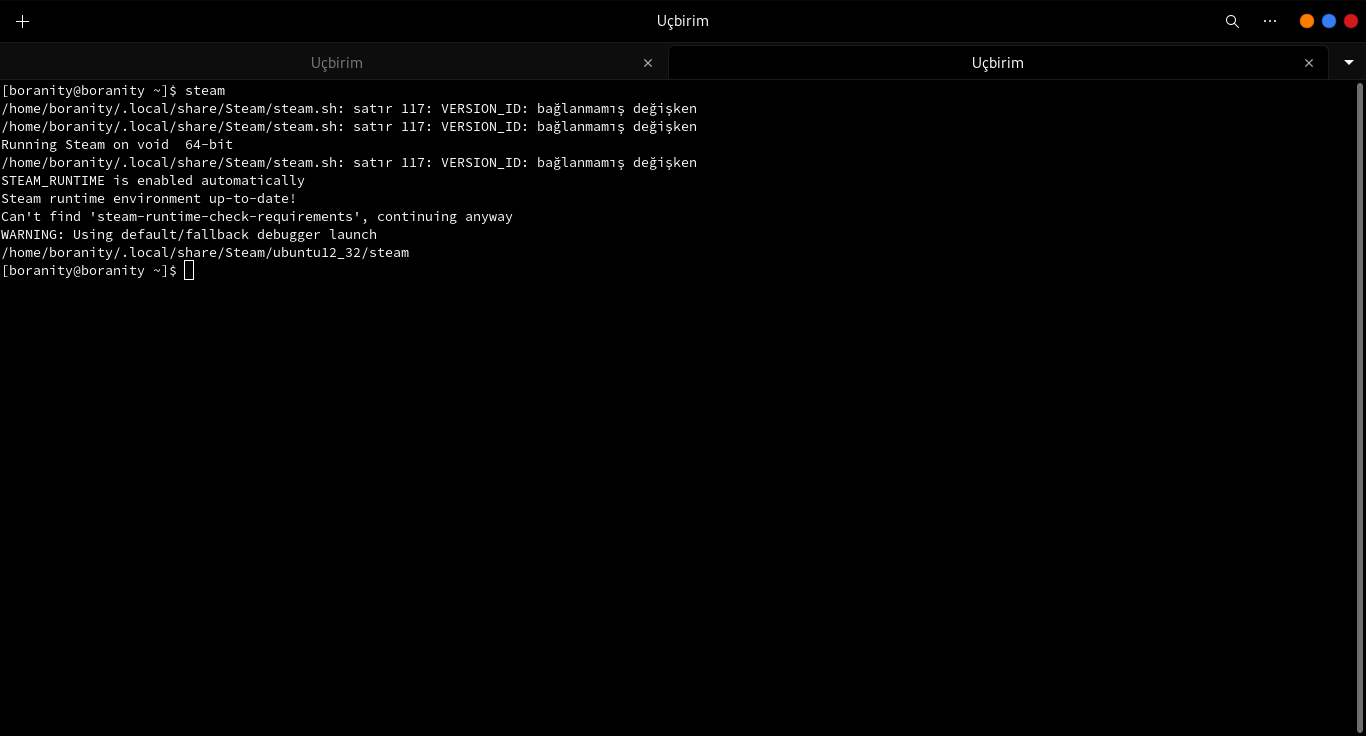Open the three-dots menu in the header bar
Viewport: 1366px width, 736px height.
point(1270,21)
